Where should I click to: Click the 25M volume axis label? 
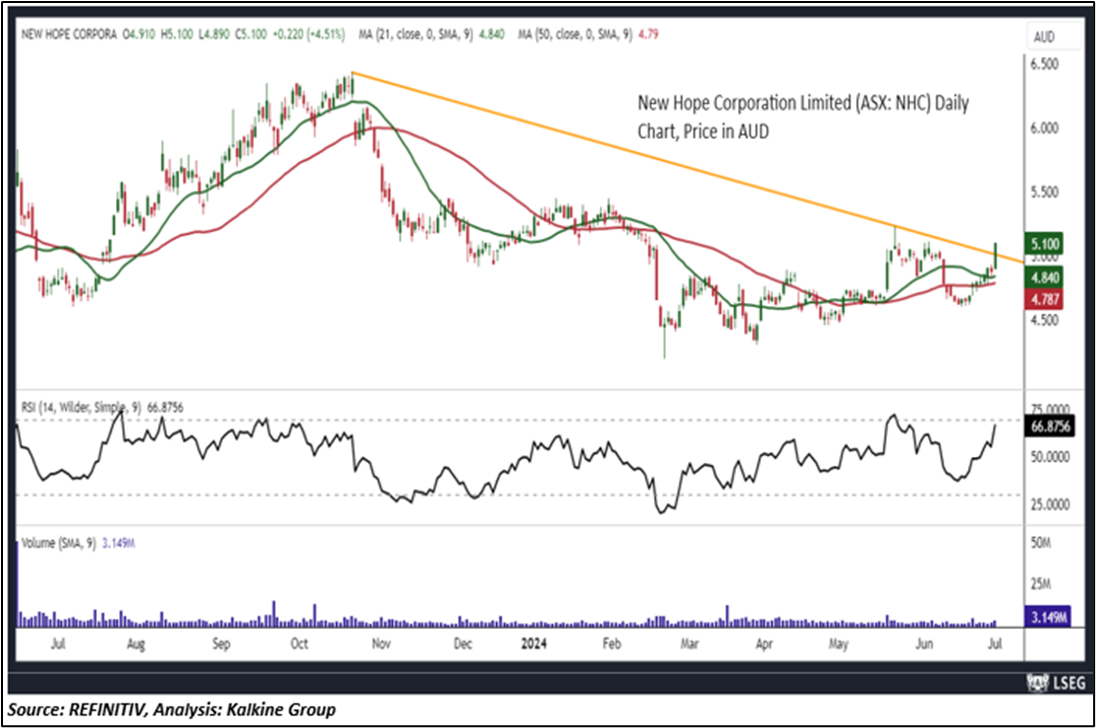click(x=1041, y=583)
